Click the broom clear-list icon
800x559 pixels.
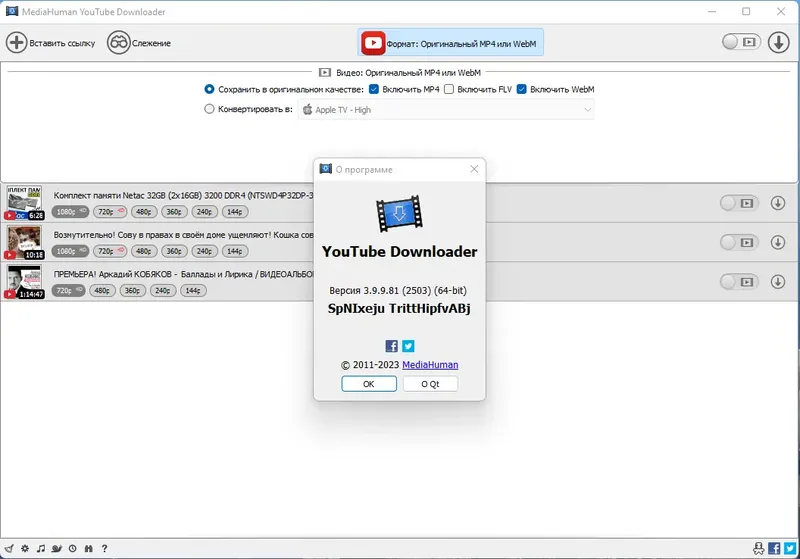(9, 548)
